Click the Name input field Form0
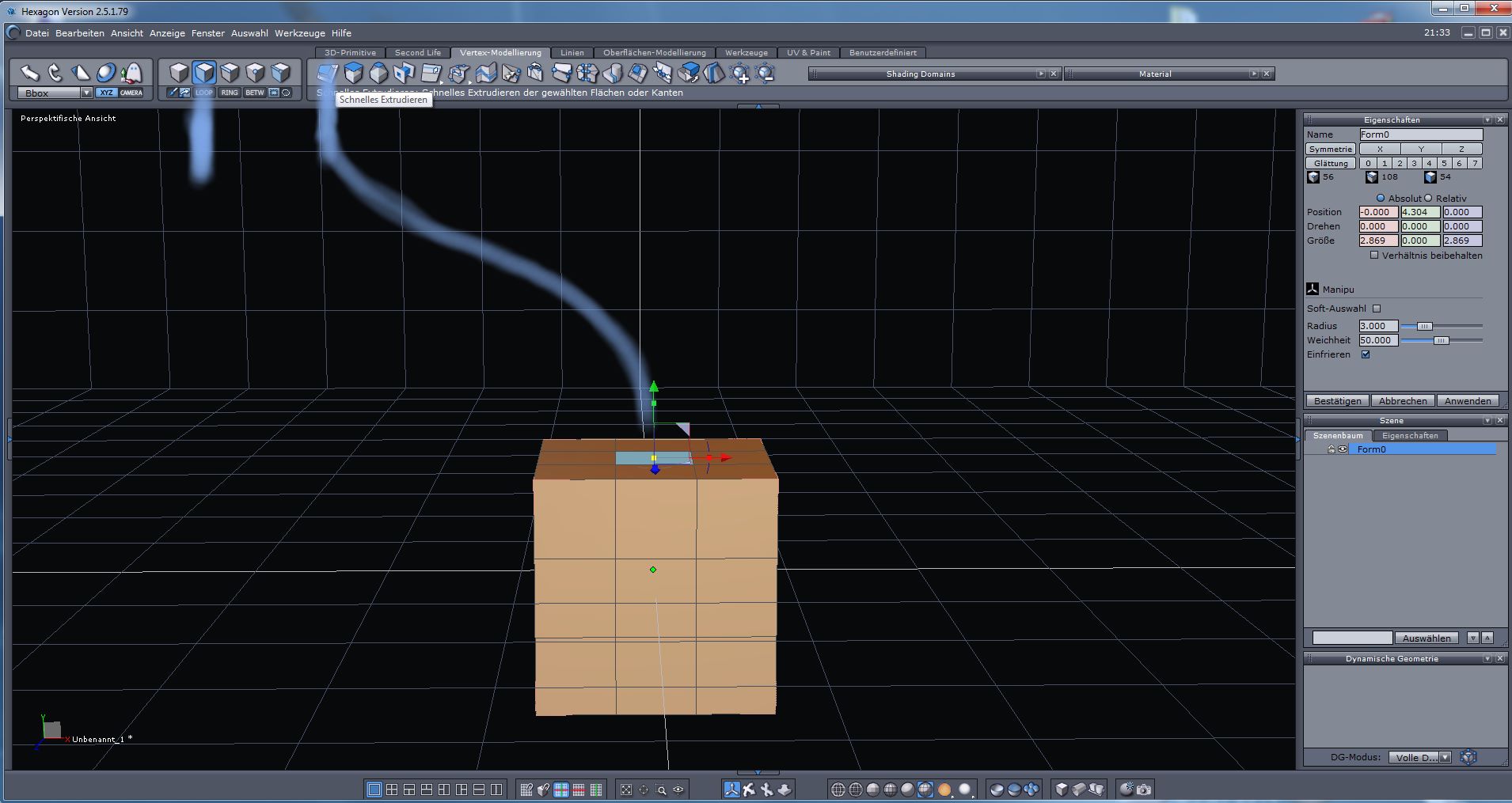This screenshot has height=803, width=1512. 1420,134
